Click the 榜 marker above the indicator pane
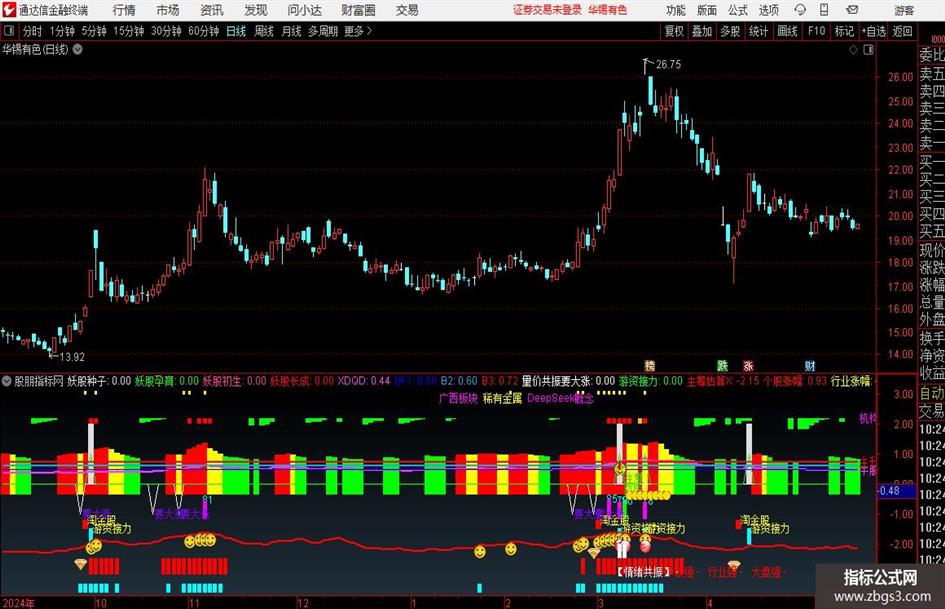945x609 pixels. [x=650, y=366]
